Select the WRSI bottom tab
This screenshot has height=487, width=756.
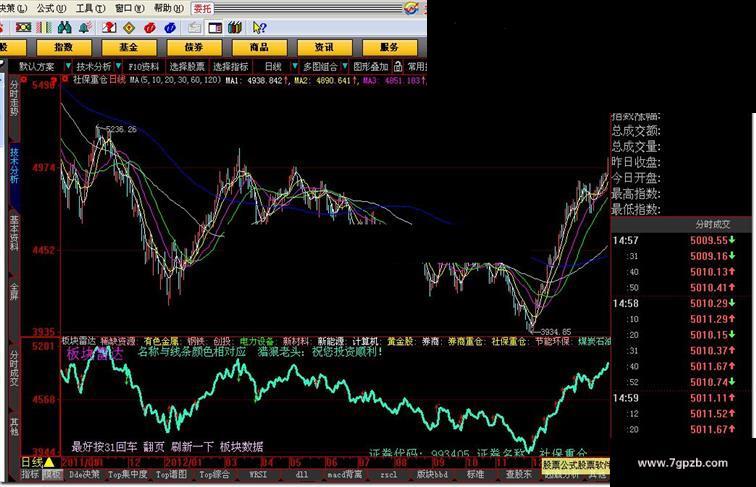[x=258, y=474]
